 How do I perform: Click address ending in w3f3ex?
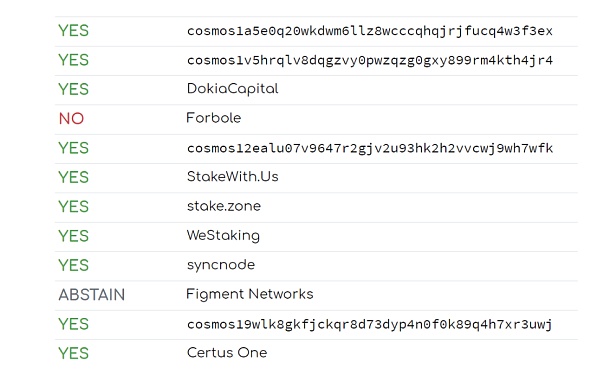370,31
